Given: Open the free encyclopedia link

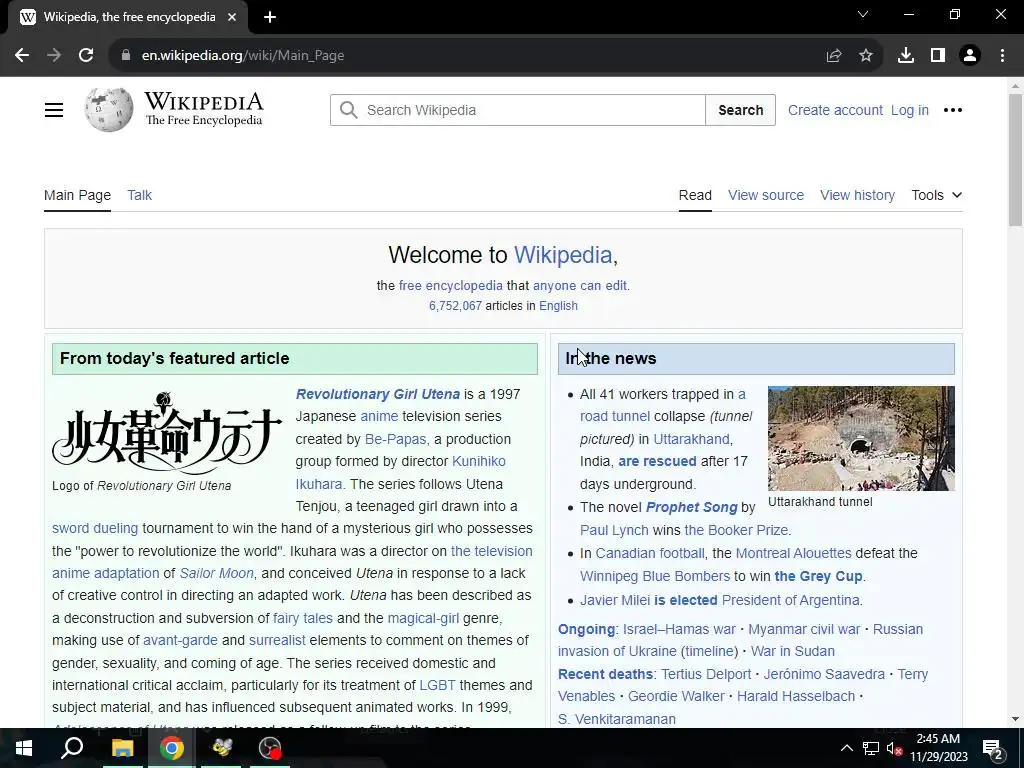Looking at the screenshot, I should tap(451, 285).
